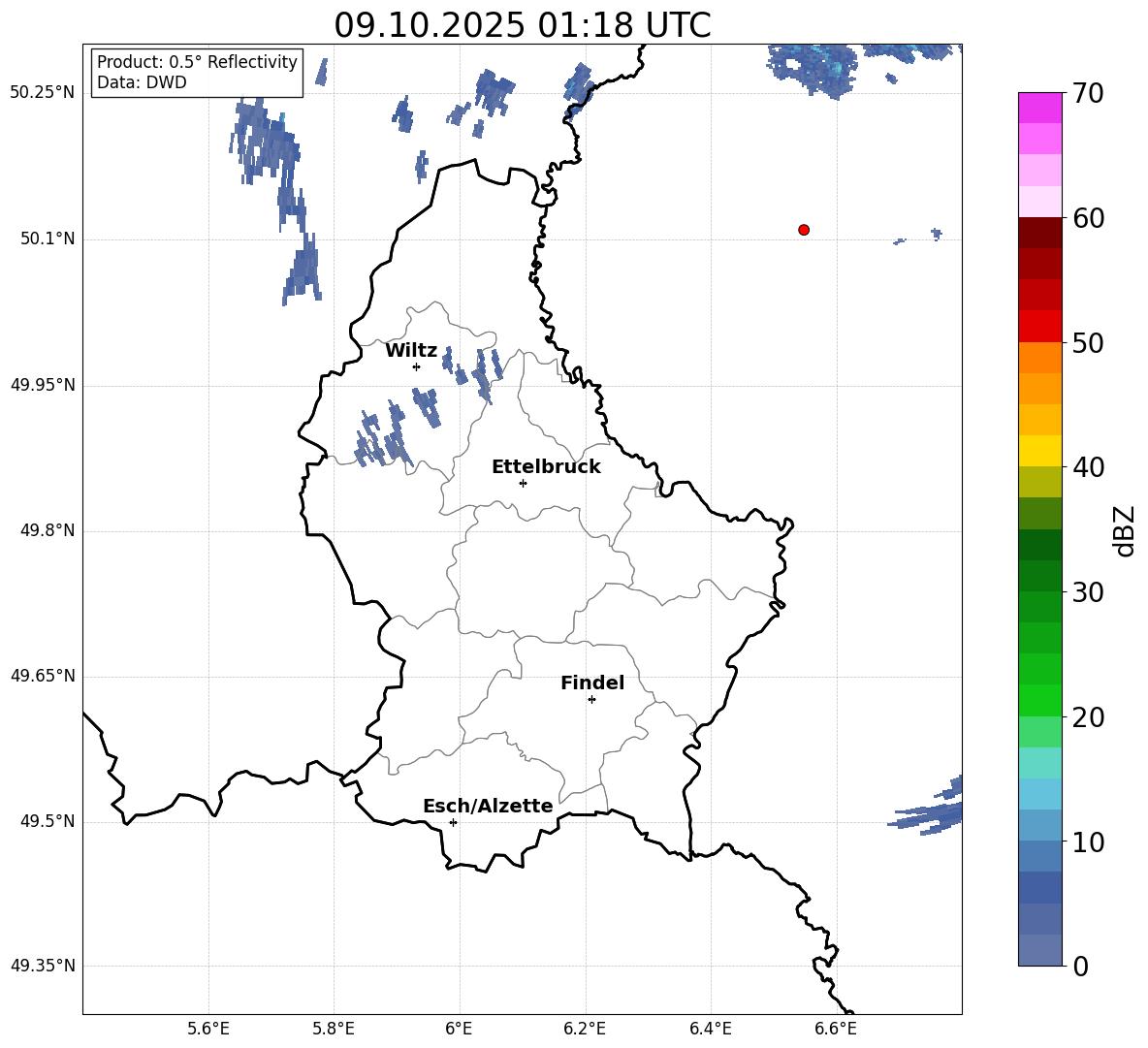Click the title 09.10.2025 01:18 UTC
Screen dimensions: 1148x1048
tap(523, 25)
